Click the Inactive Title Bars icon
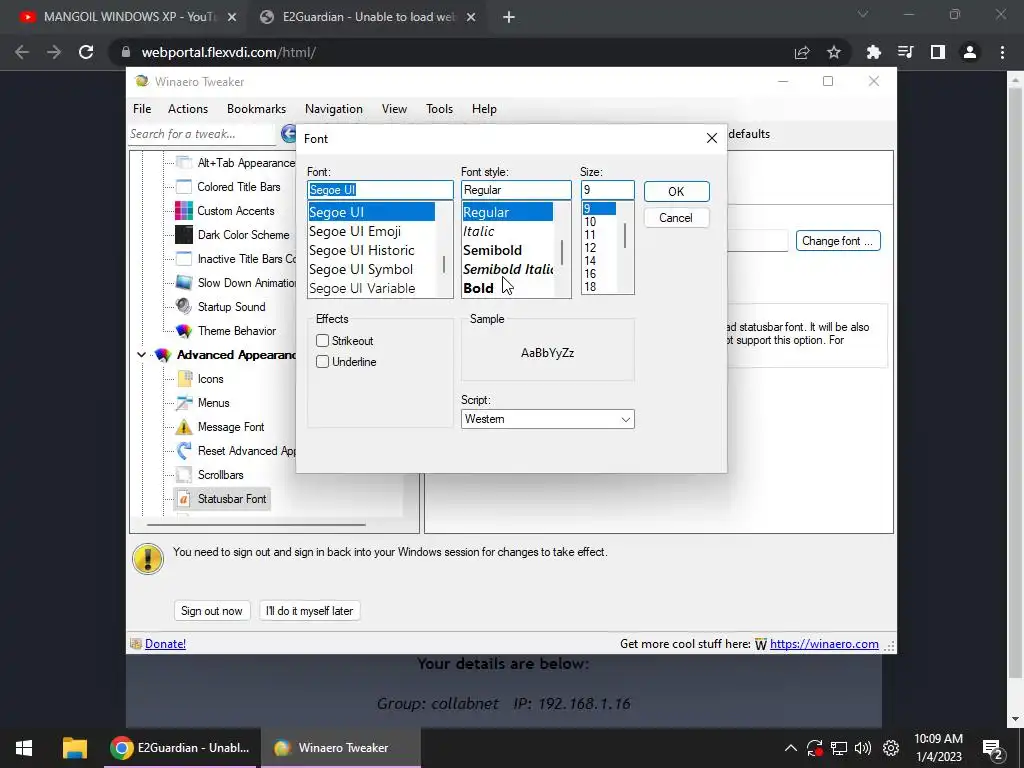1024x768 pixels. point(184,259)
